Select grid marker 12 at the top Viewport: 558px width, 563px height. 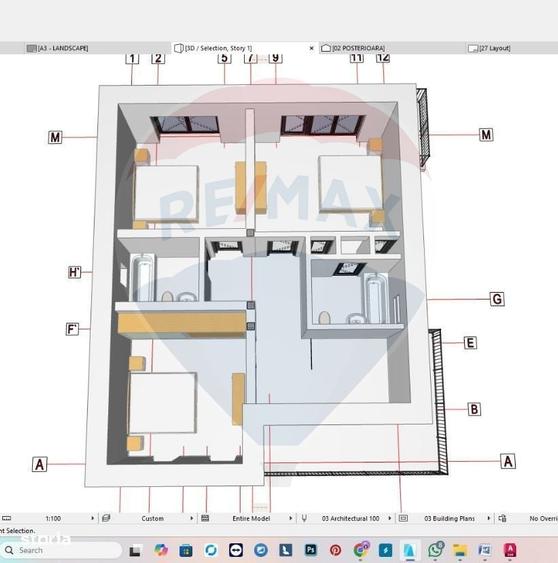coord(383,58)
